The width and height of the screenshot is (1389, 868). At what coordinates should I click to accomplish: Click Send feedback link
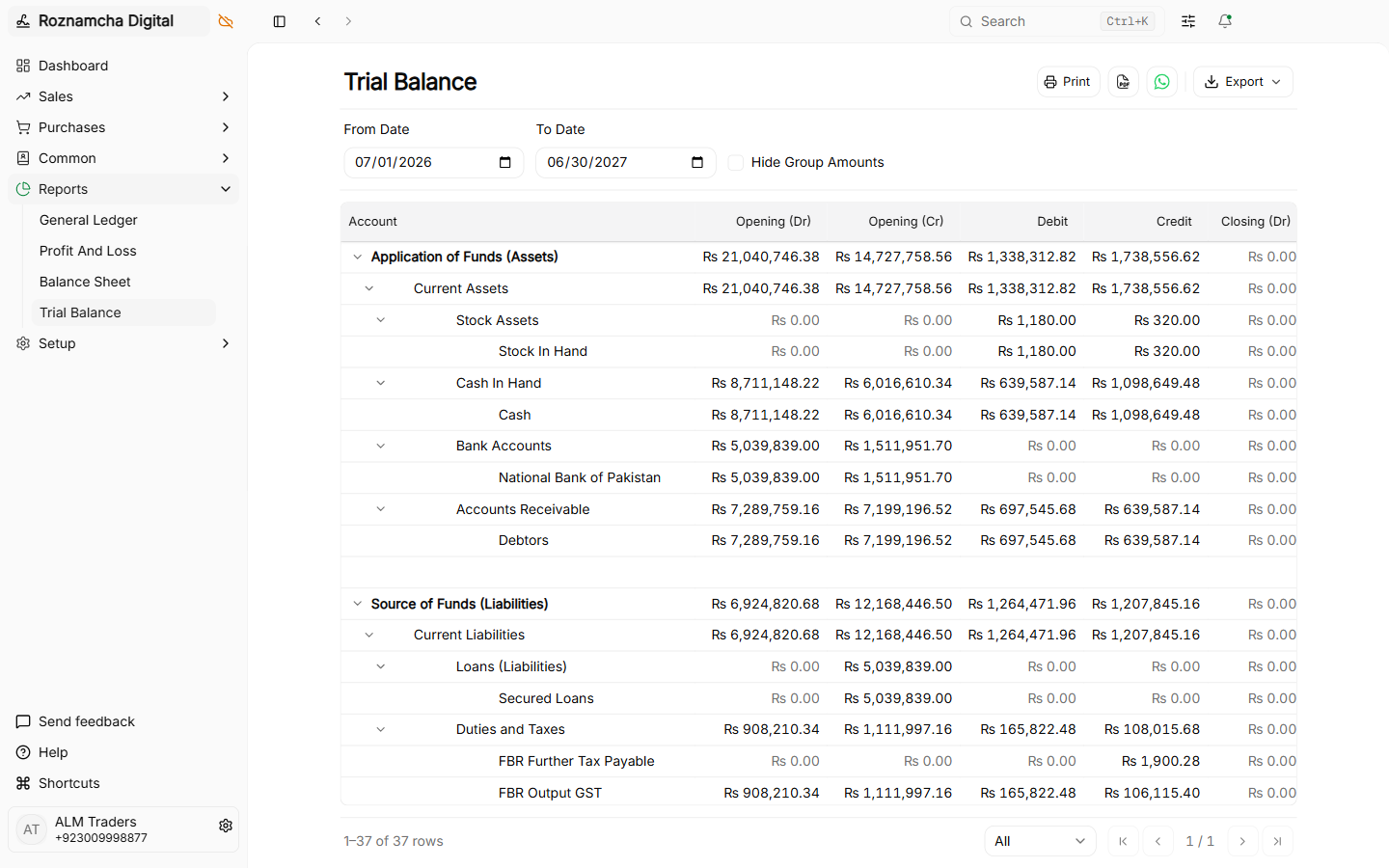[x=87, y=721]
